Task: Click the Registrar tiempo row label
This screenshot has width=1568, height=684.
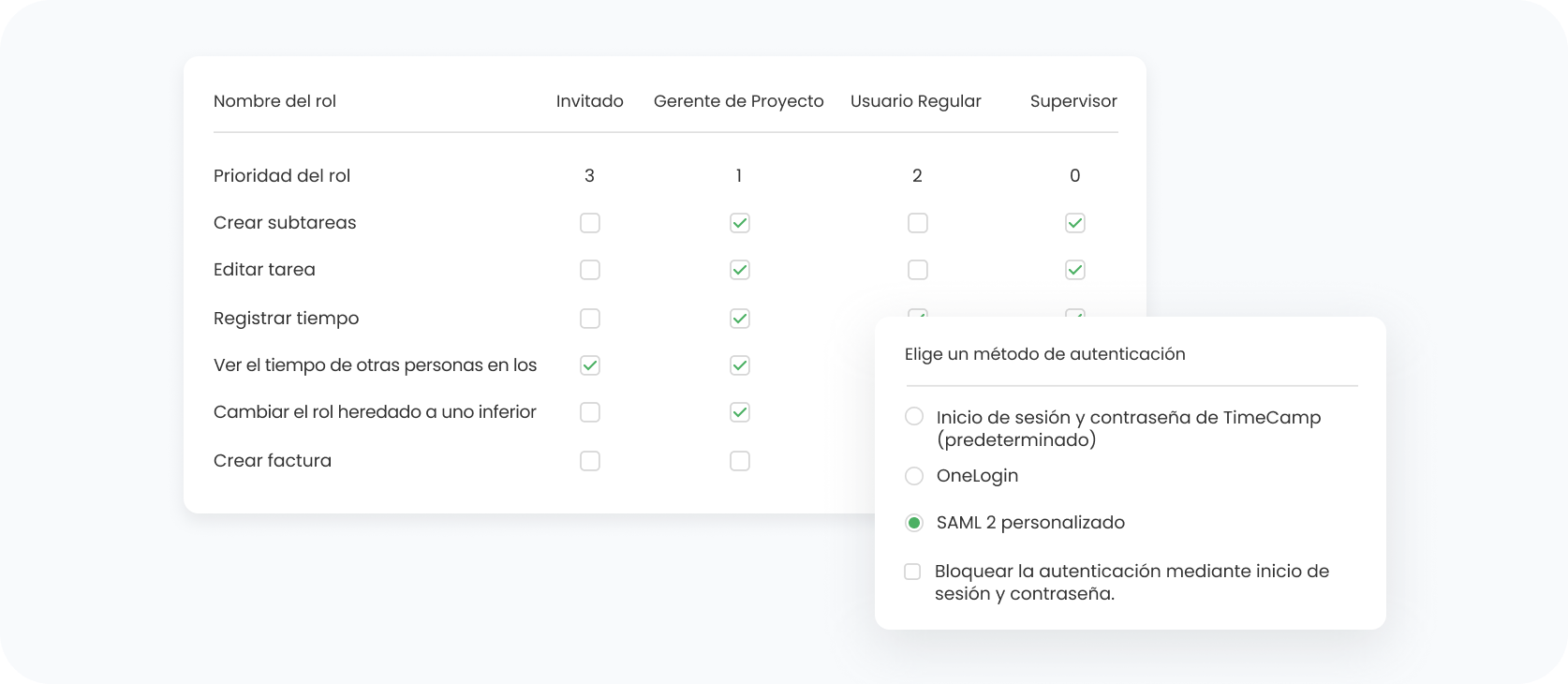Action: pyautogui.click(x=286, y=319)
